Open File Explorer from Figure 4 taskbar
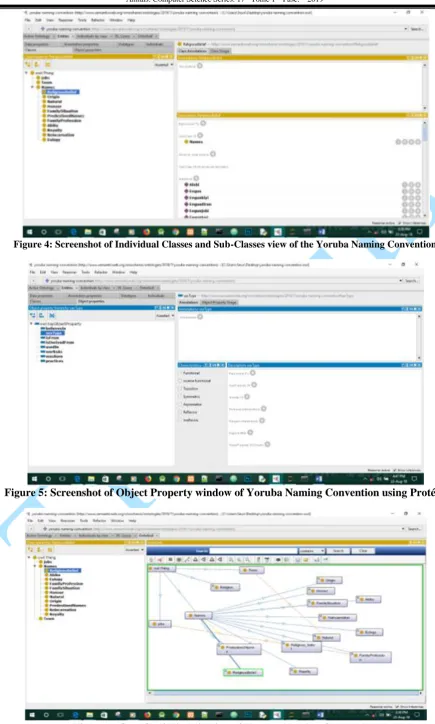 (x=88, y=232)
